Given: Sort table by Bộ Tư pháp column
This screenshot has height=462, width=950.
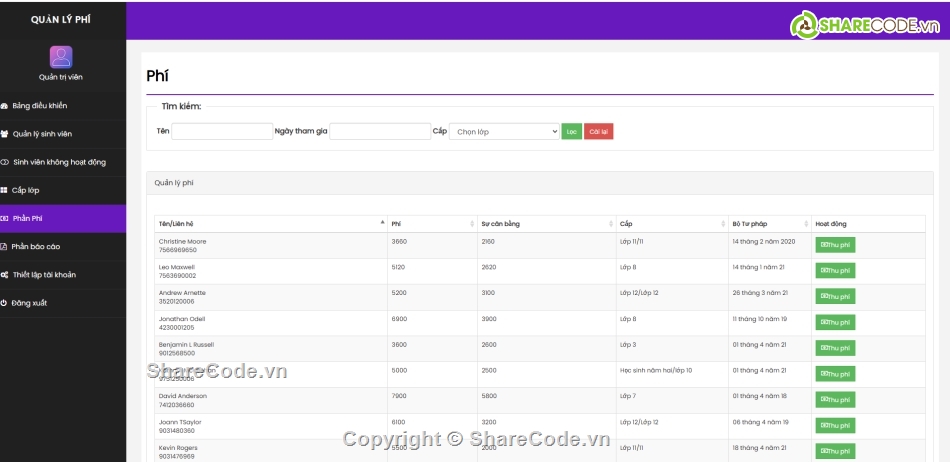Looking at the screenshot, I should (x=769, y=223).
